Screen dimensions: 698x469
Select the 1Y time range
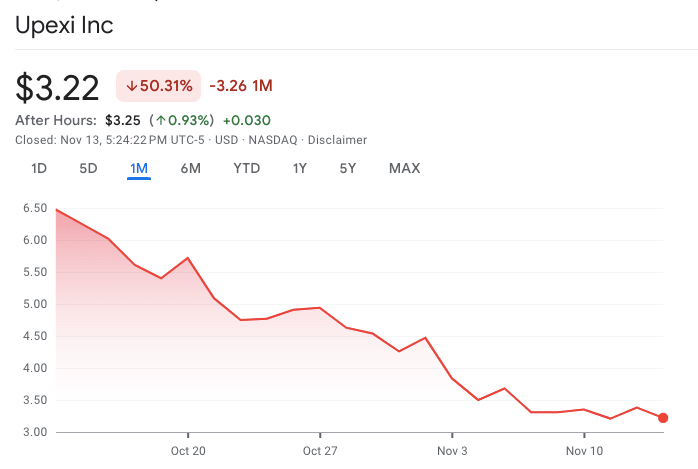tap(299, 168)
